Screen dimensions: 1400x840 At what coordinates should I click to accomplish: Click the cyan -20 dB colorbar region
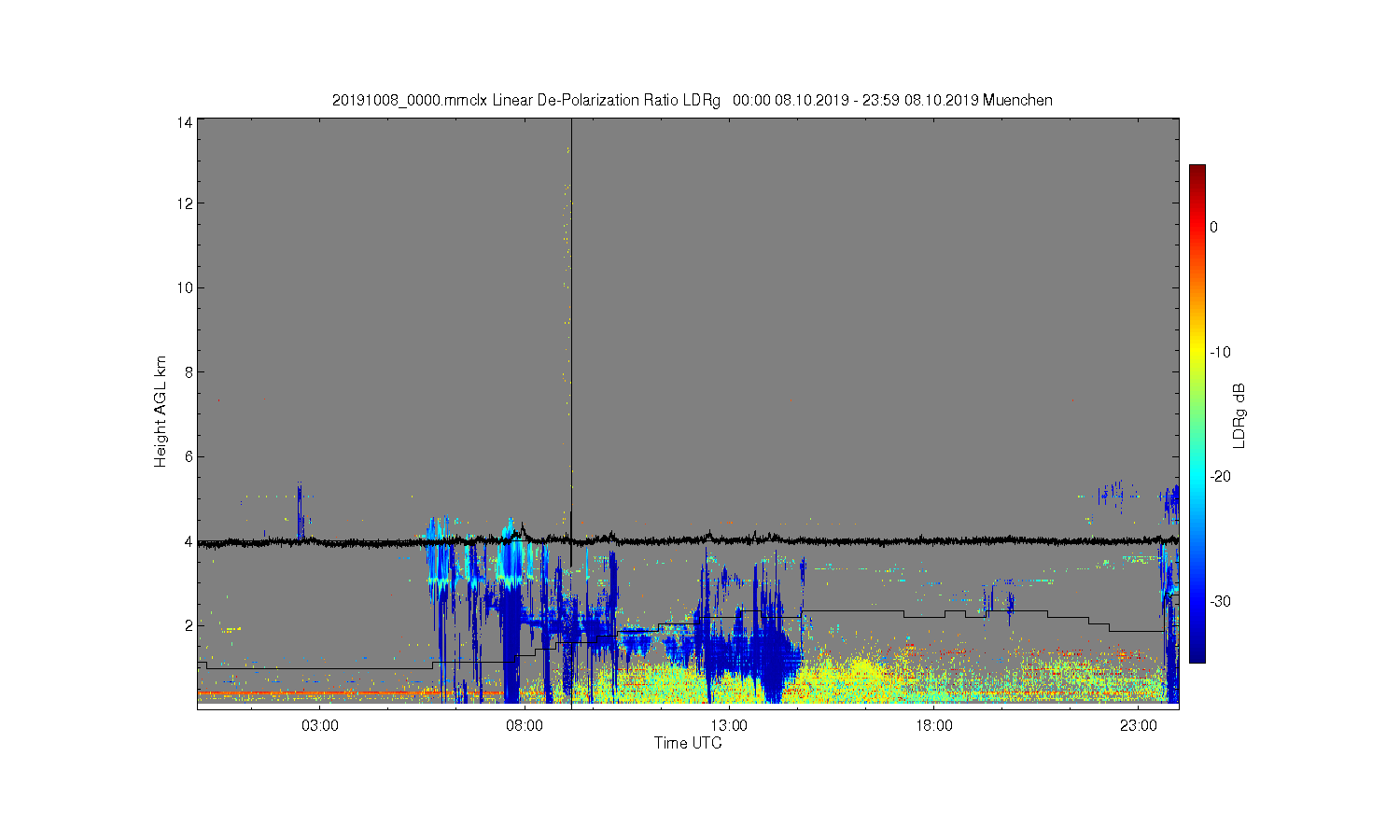click(x=1197, y=476)
